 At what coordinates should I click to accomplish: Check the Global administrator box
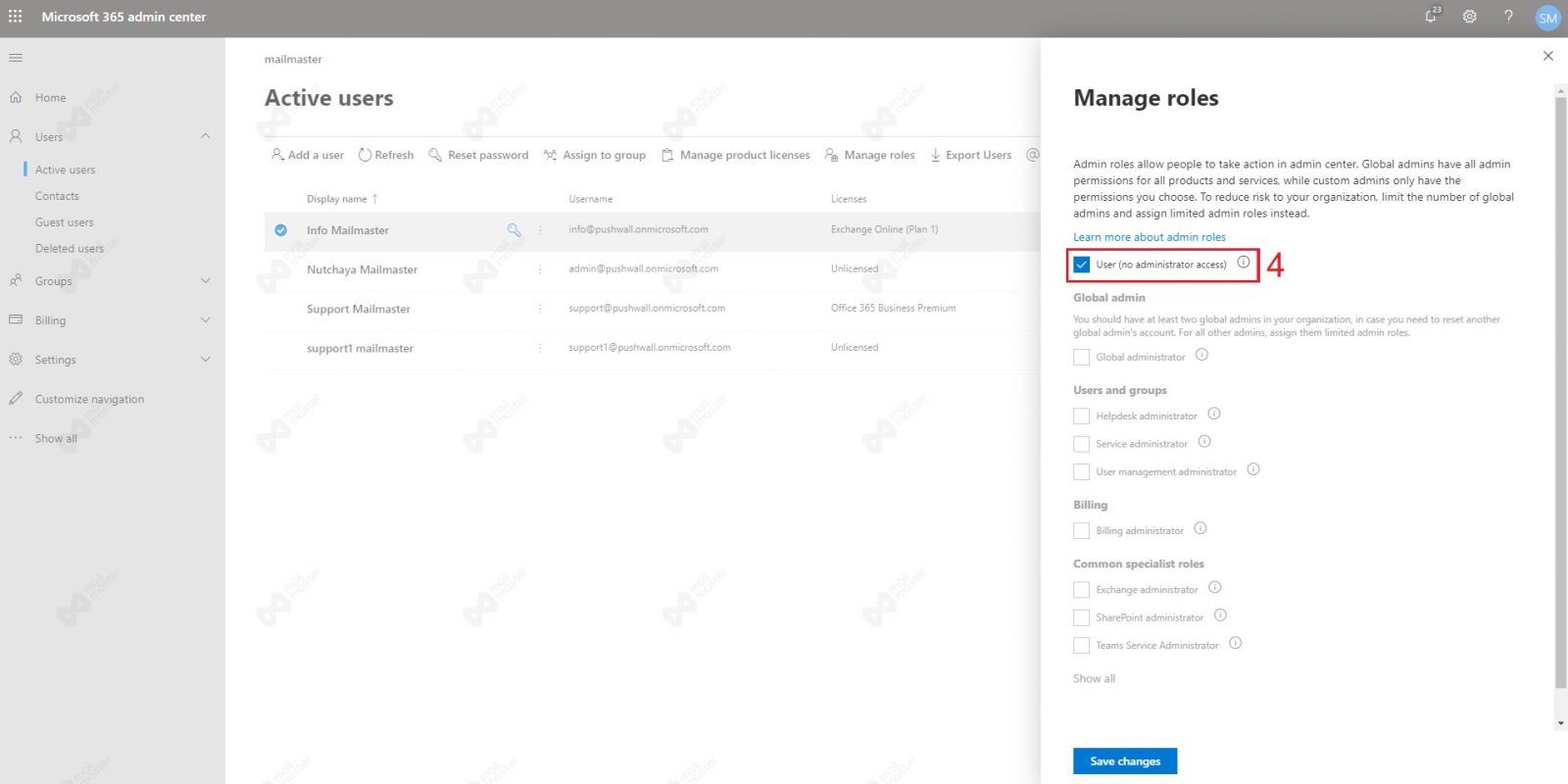coord(1082,358)
